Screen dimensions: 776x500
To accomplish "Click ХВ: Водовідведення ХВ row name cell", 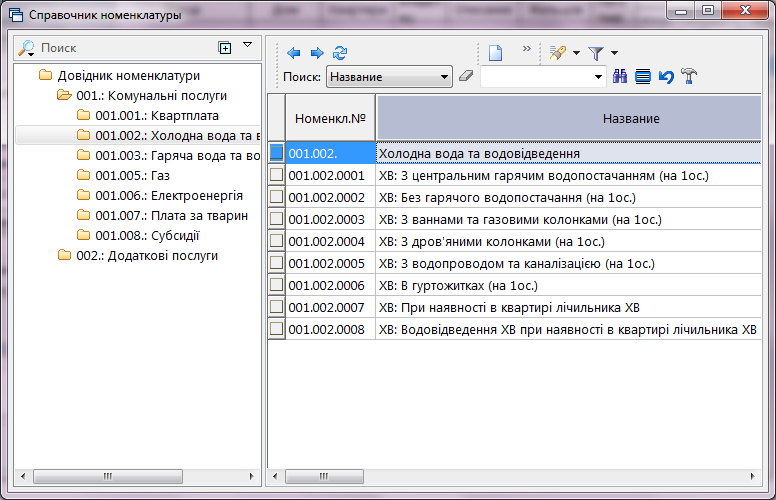I will [569, 330].
